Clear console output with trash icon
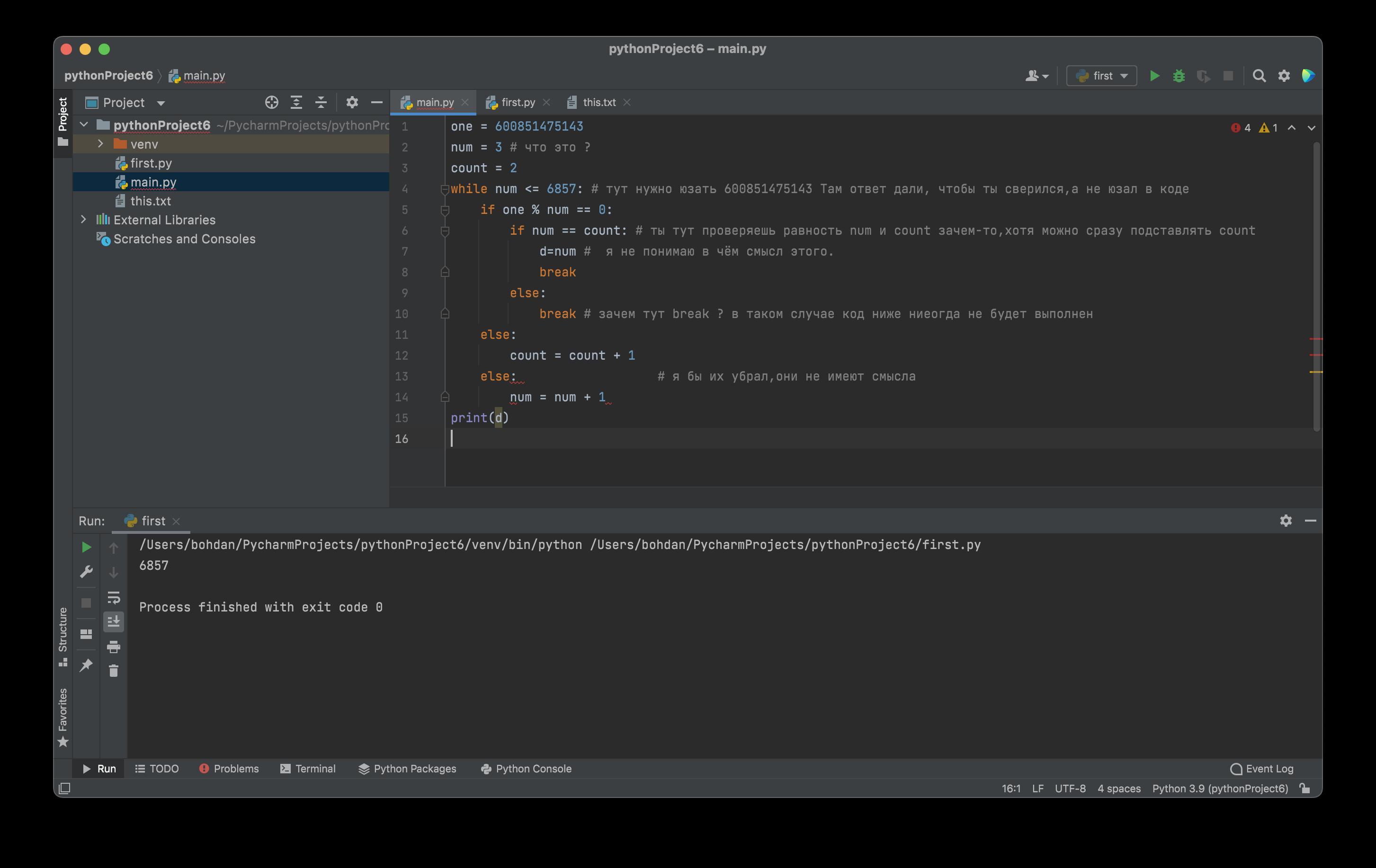 tap(113, 671)
